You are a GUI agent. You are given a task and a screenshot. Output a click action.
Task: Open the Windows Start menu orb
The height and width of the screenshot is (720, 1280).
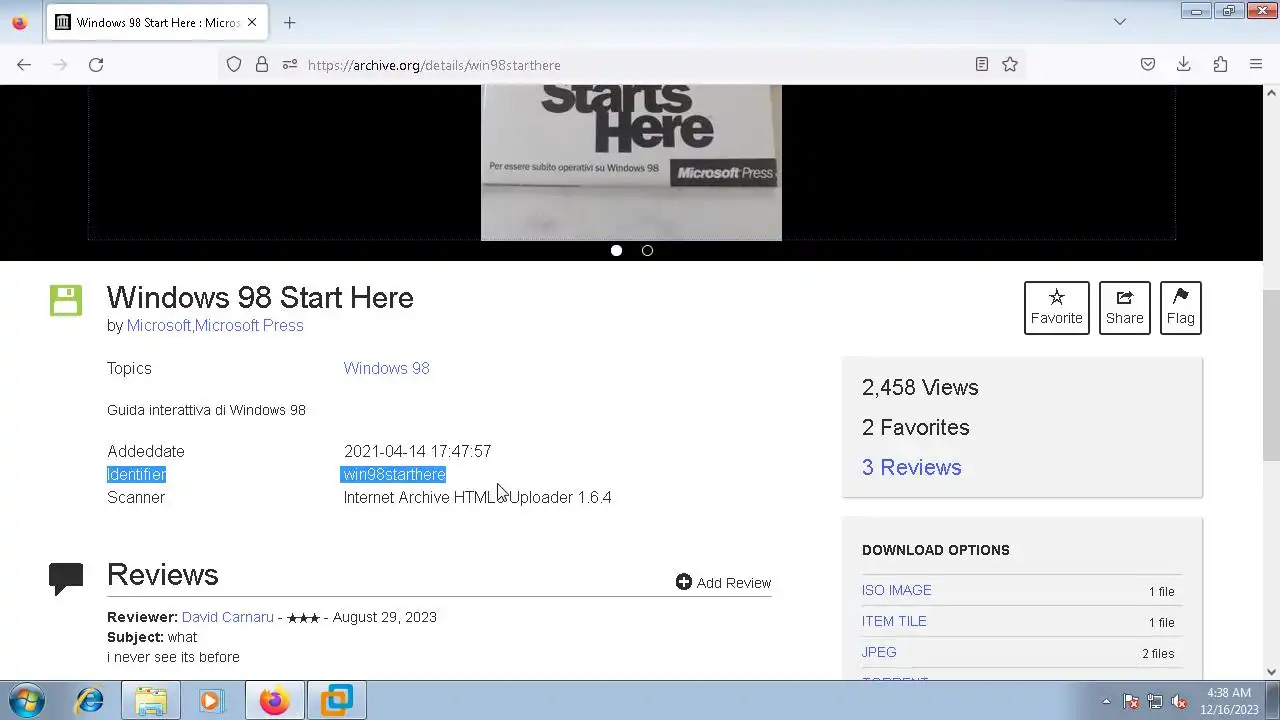pyautogui.click(x=27, y=700)
